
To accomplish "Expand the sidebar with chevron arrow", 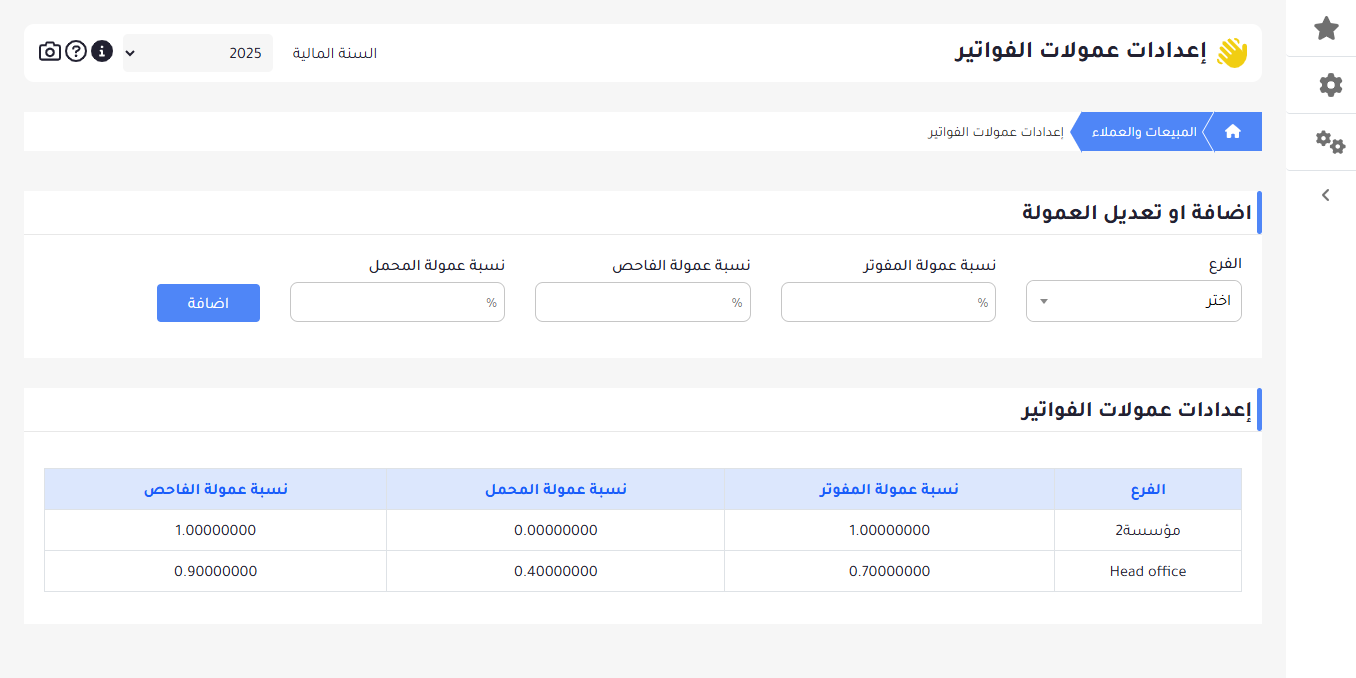I will pyautogui.click(x=1326, y=195).
